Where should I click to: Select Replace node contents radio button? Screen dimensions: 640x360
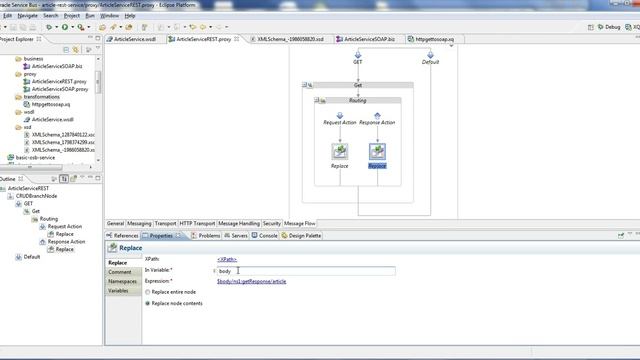(148, 304)
